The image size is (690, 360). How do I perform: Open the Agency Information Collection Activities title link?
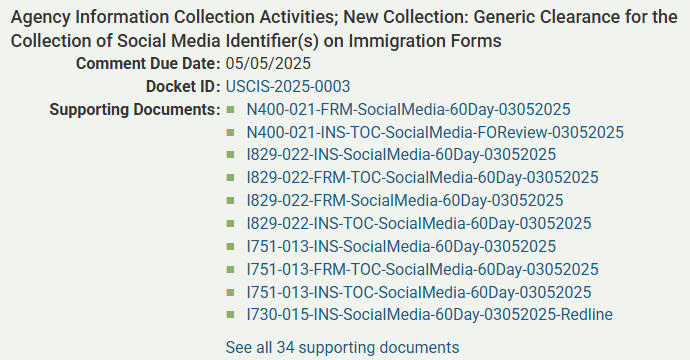pos(344,29)
